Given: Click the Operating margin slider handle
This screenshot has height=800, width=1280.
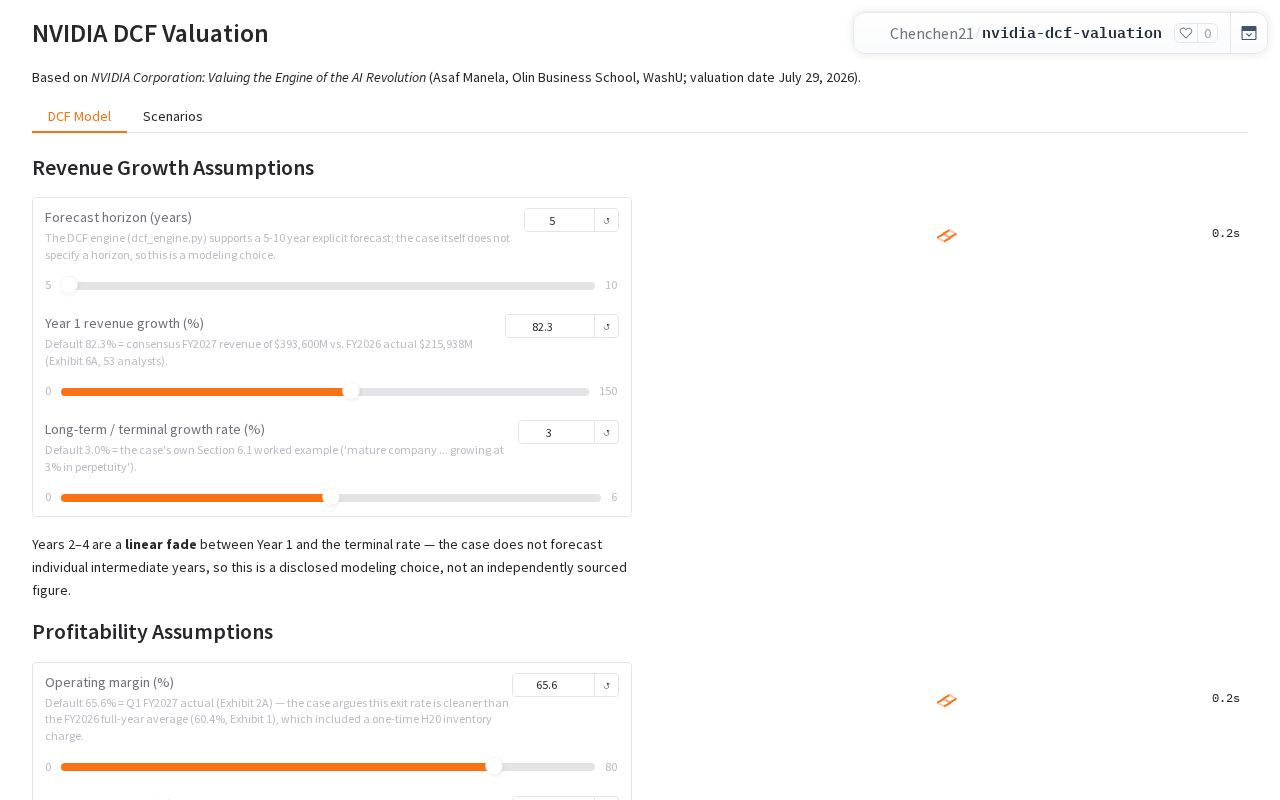Looking at the screenshot, I should pos(494,767).
